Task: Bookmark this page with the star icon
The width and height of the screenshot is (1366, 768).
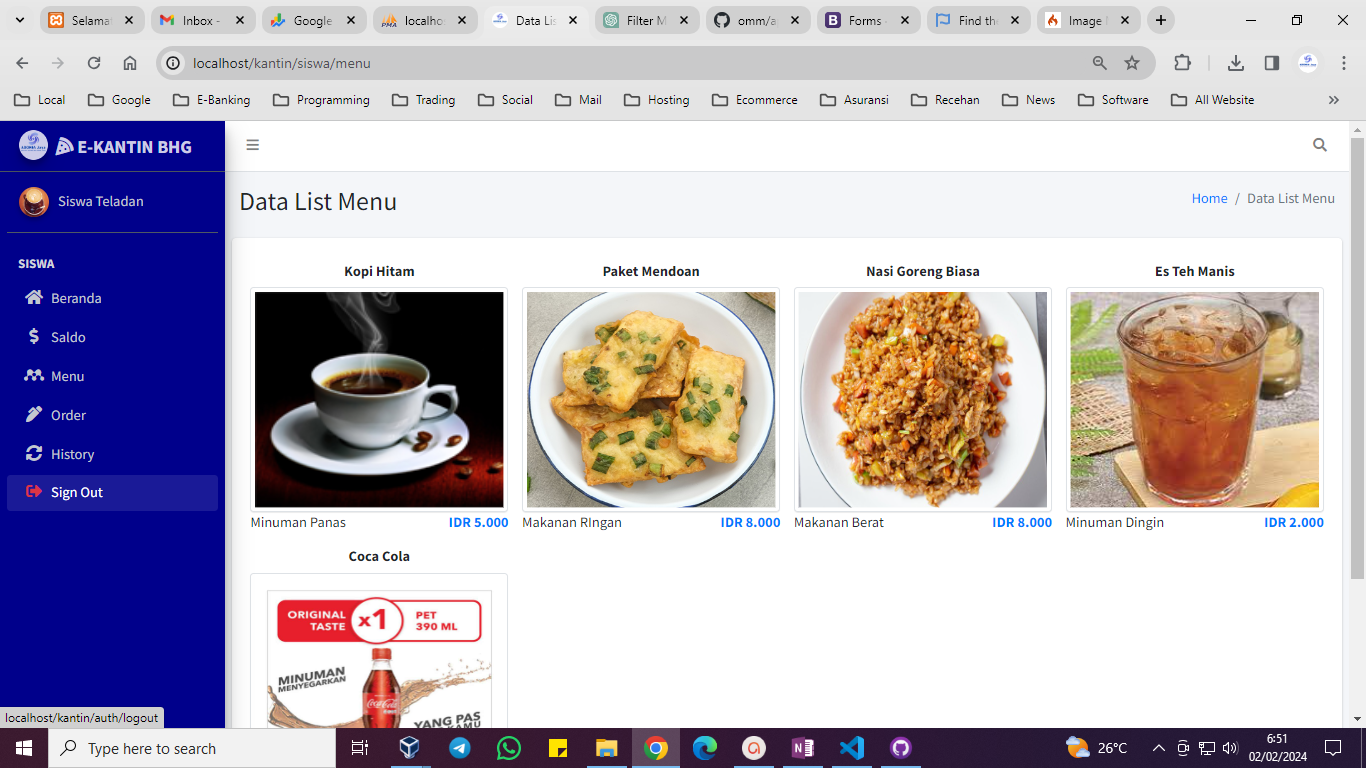Action: (1132, 63)
